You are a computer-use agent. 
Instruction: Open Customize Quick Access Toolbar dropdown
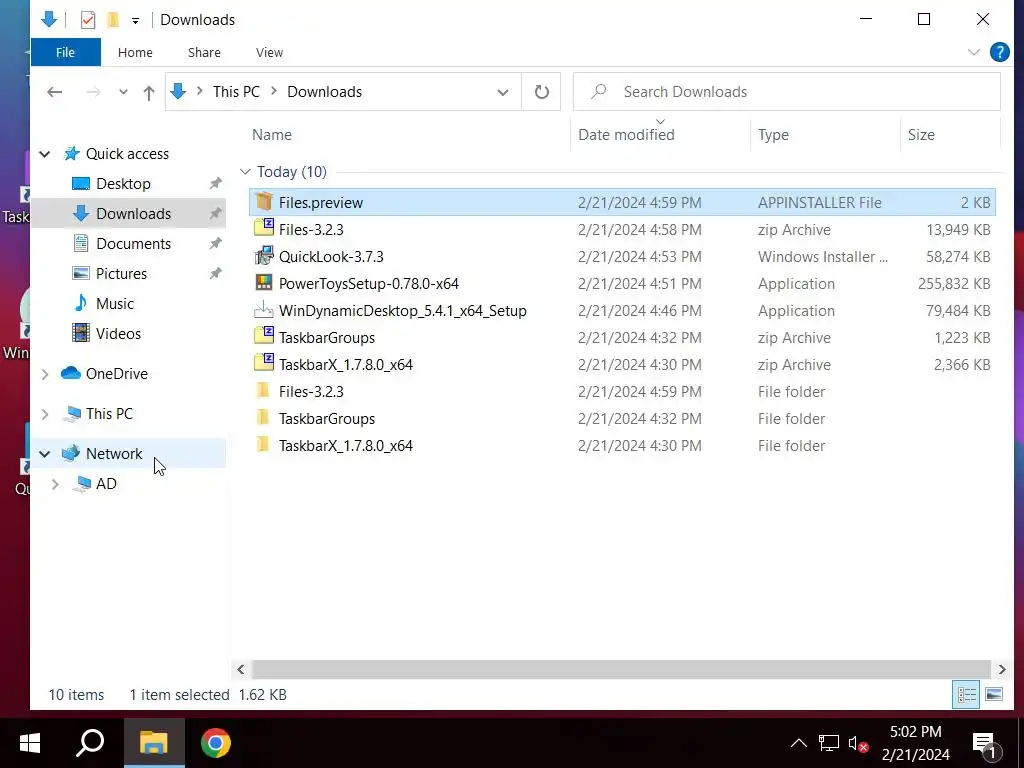pyautogui.click(x=135, y=20)
